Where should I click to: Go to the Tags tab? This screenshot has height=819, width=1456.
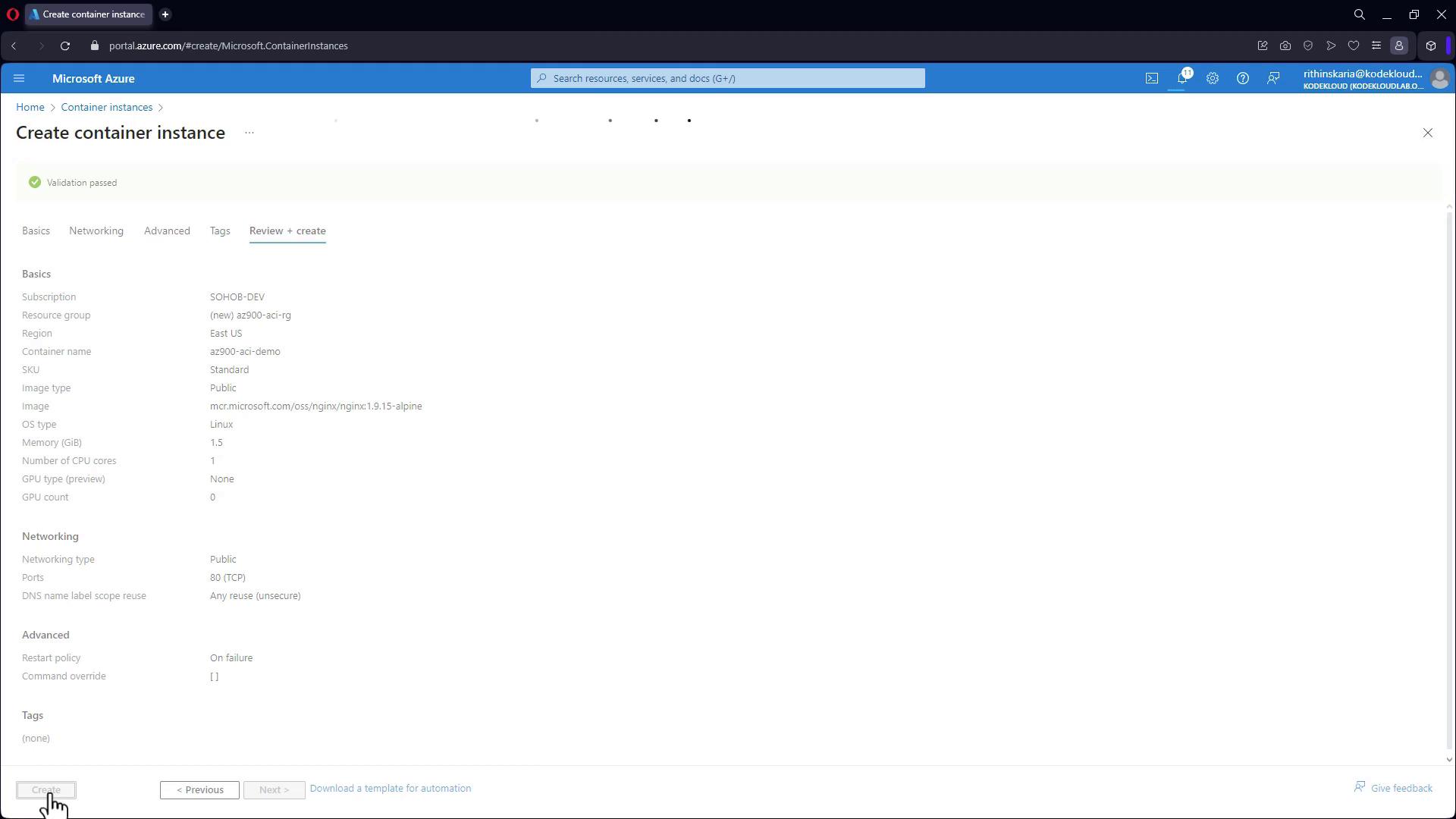pos(220,231)
